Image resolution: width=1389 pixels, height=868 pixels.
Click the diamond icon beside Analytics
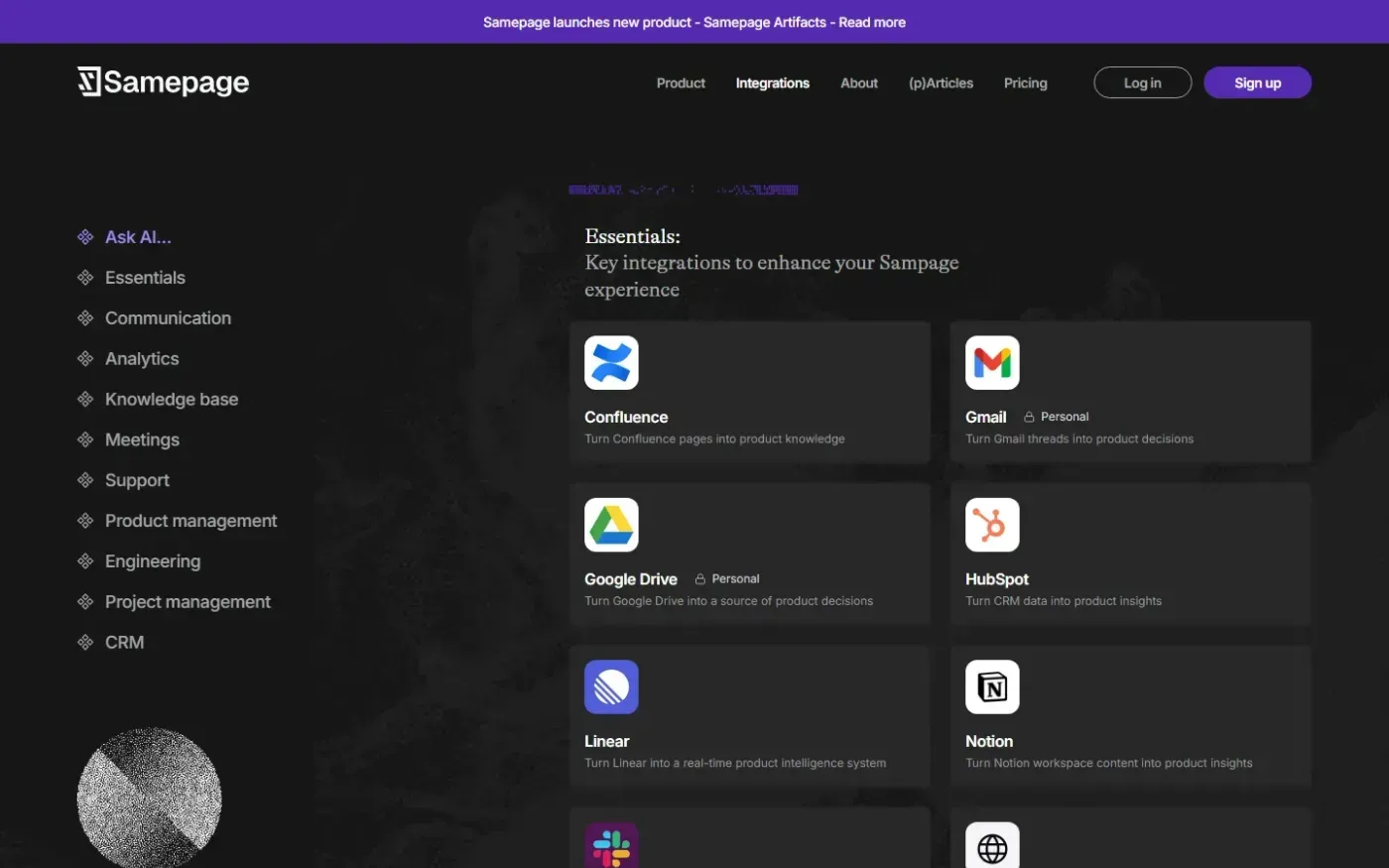coord(85,358)
